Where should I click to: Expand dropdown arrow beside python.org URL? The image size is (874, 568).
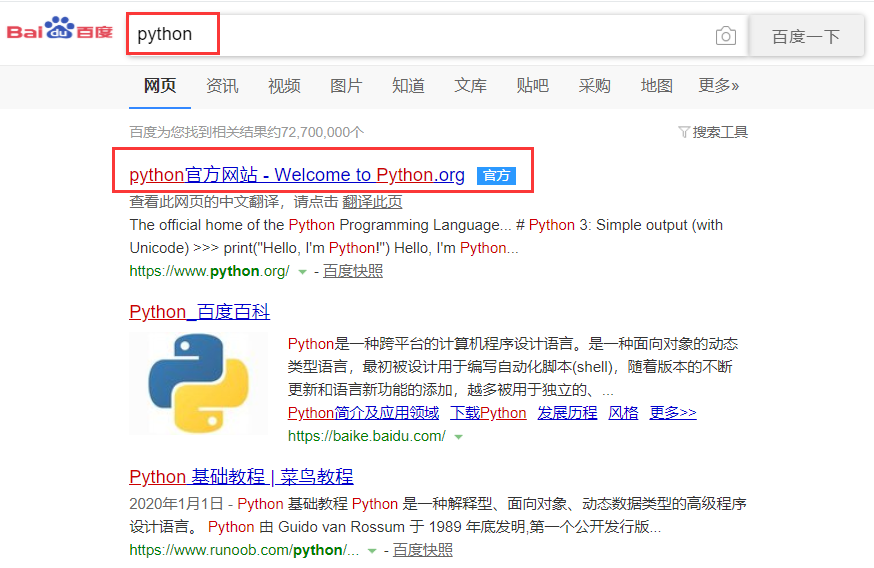pyautogui.click(x=302, y=272)
